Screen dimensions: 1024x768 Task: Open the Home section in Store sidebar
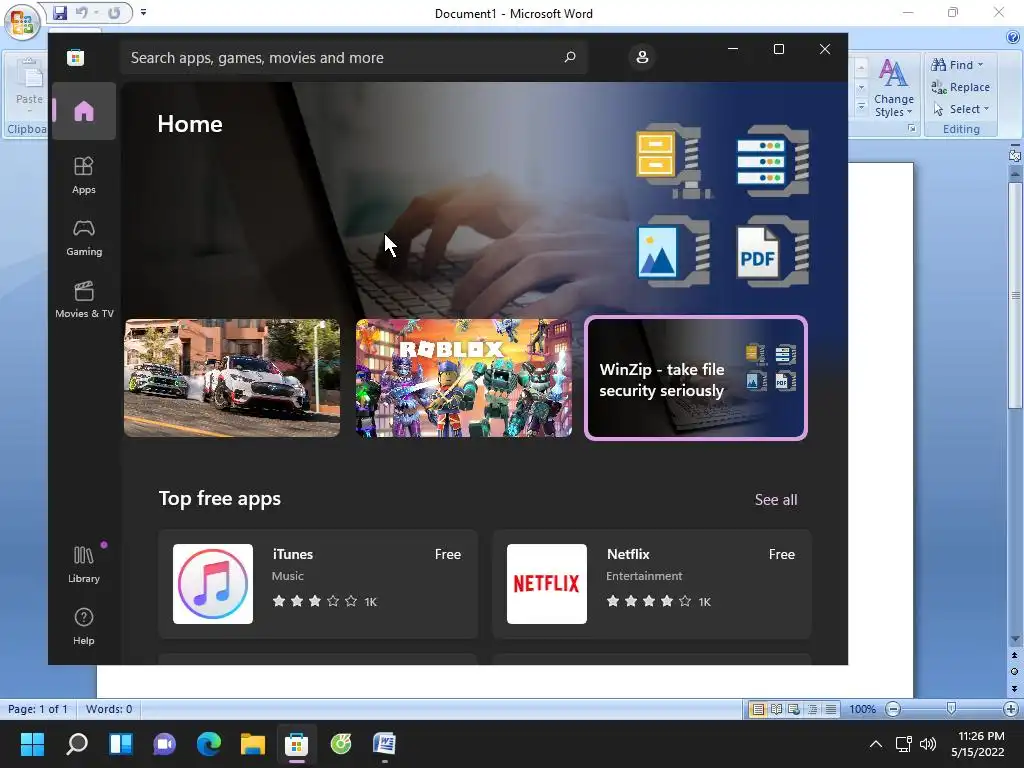pyautogui.click(x=84, y=111)
